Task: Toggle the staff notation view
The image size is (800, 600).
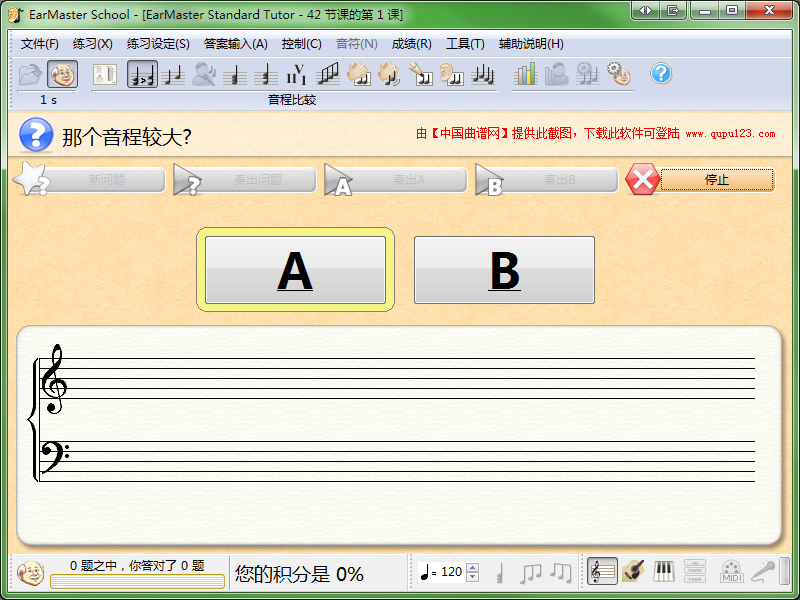Action: point(602,571)
